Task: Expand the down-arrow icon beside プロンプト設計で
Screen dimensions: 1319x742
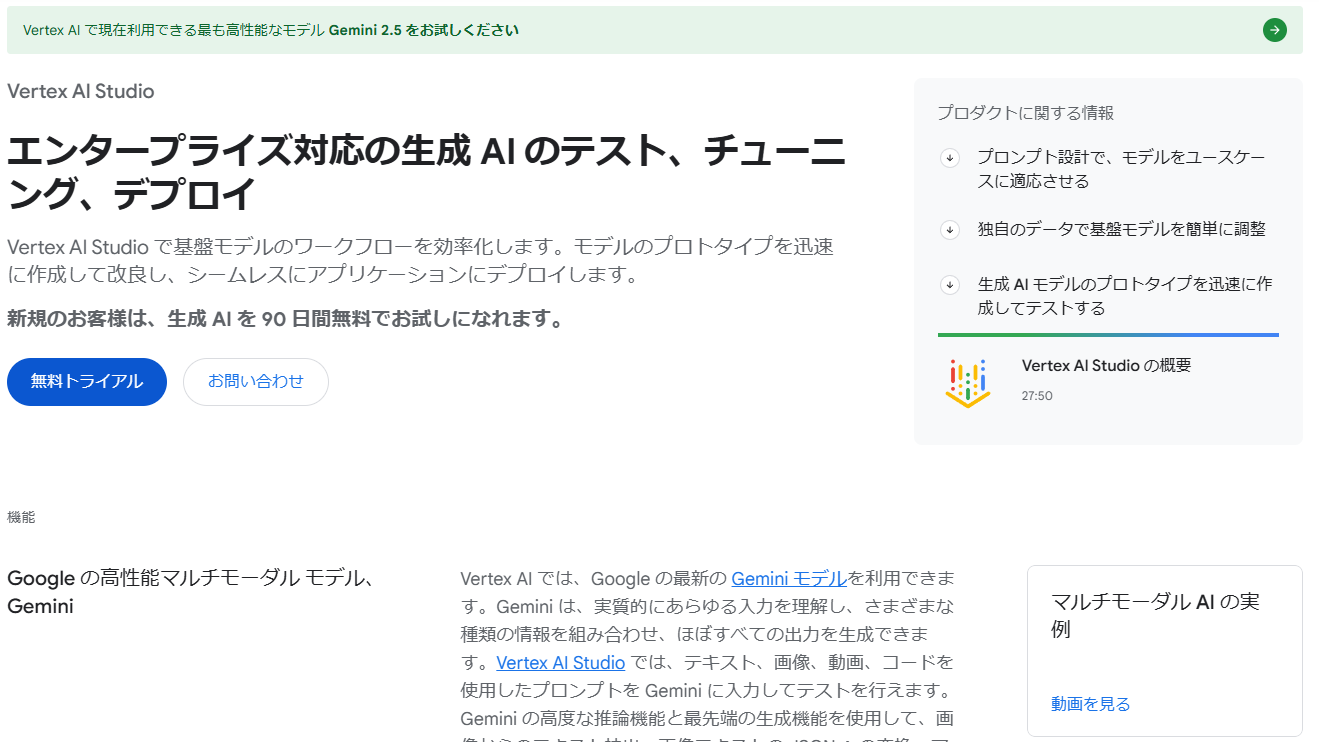Action: (x=950, y=158)
